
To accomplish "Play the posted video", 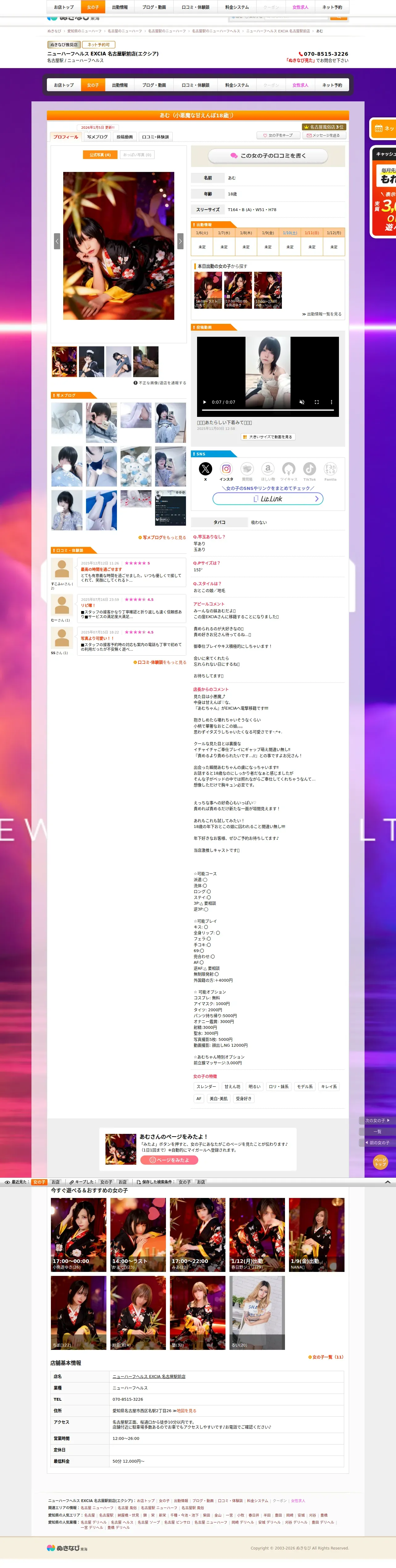I will (x=204, y=402).
